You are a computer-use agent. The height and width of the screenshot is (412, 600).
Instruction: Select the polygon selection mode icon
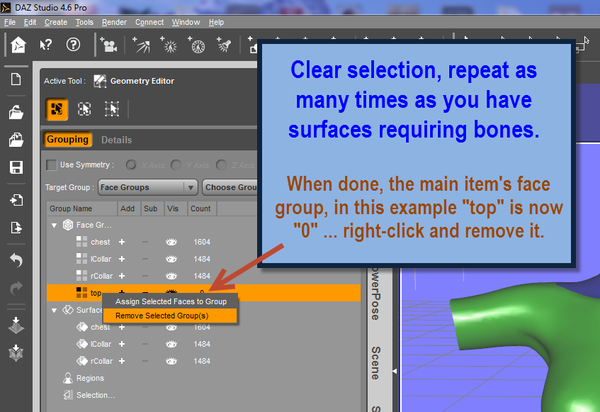[57, 109]
